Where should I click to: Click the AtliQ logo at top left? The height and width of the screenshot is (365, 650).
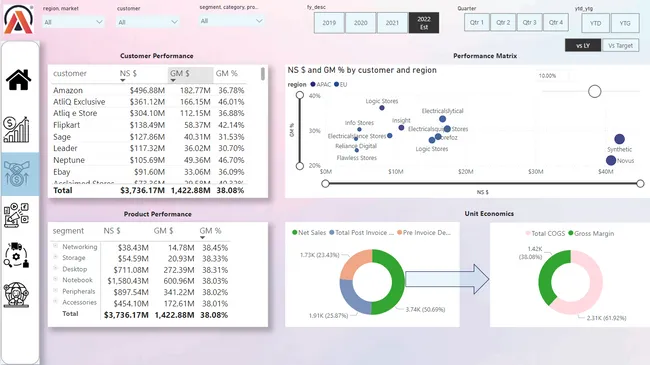pyautogui.click(x=18, y=19)
